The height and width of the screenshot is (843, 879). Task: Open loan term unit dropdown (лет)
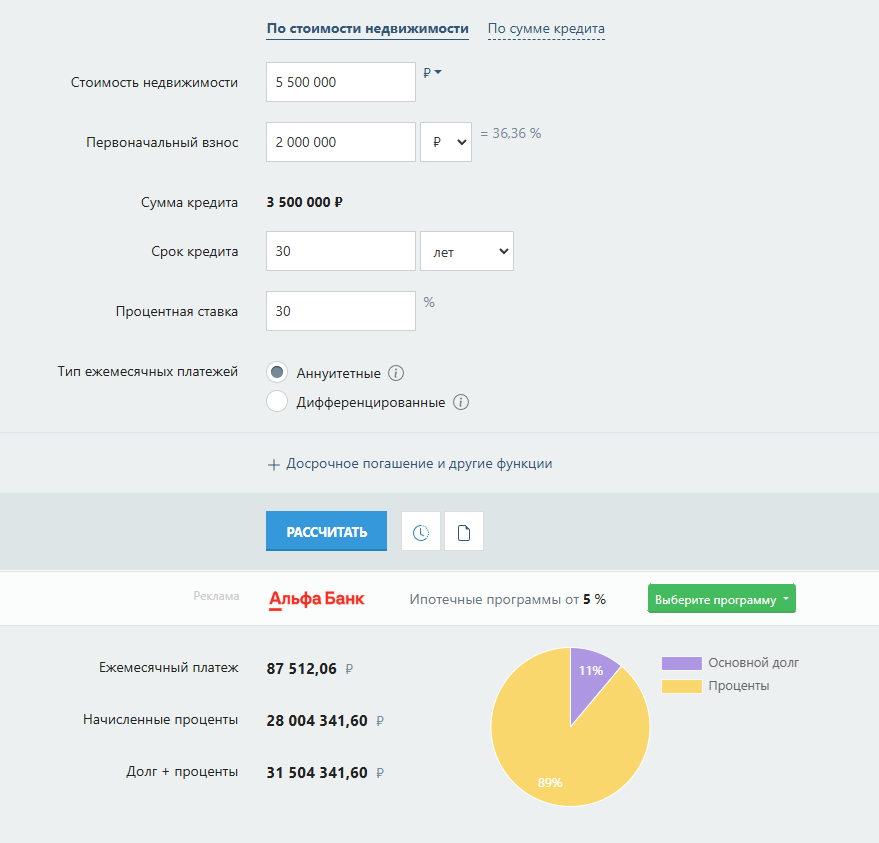pyautogui.click(x=467, y=252)
